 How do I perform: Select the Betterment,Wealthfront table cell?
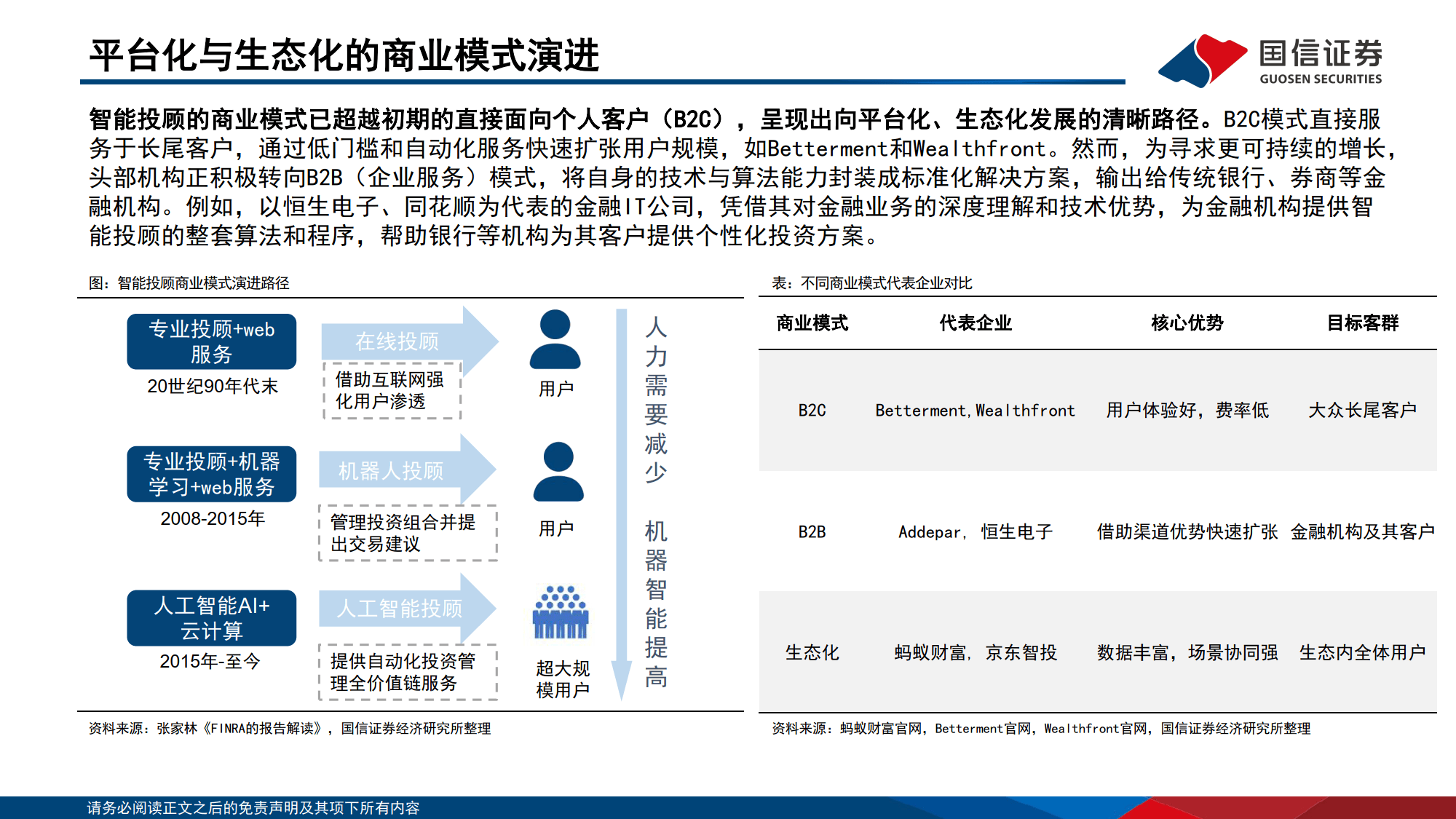974,410
